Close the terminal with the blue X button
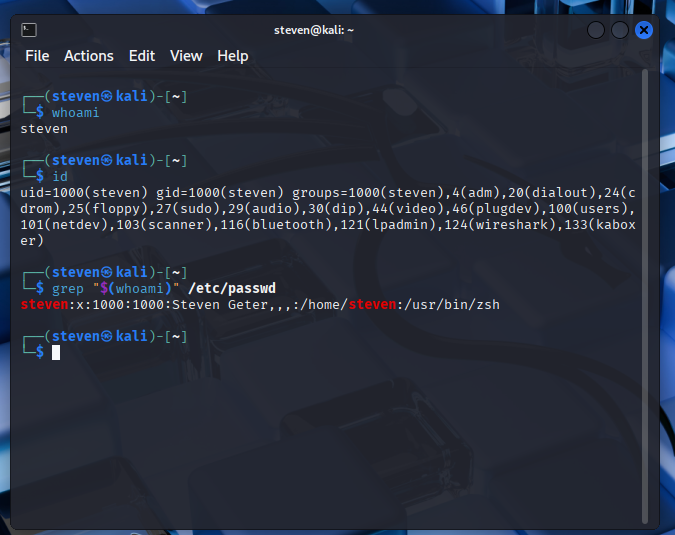This screenshot has height=535, width=675. (644, 30)
